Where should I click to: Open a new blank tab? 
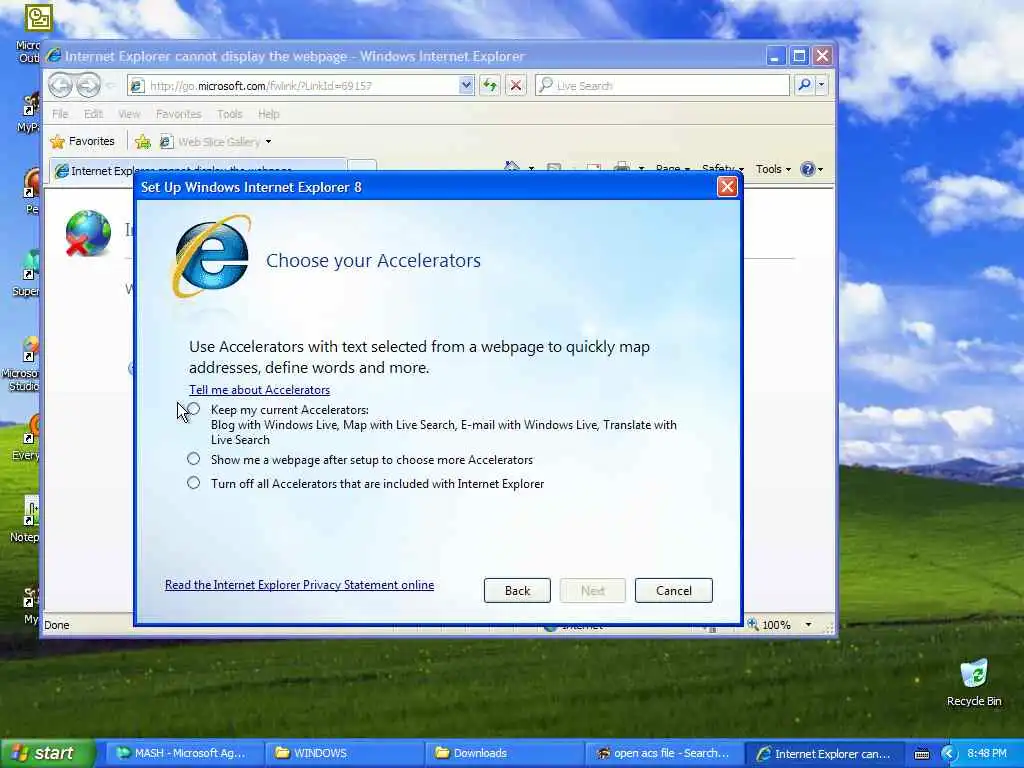pyautogui.click(x=362, y=167)
